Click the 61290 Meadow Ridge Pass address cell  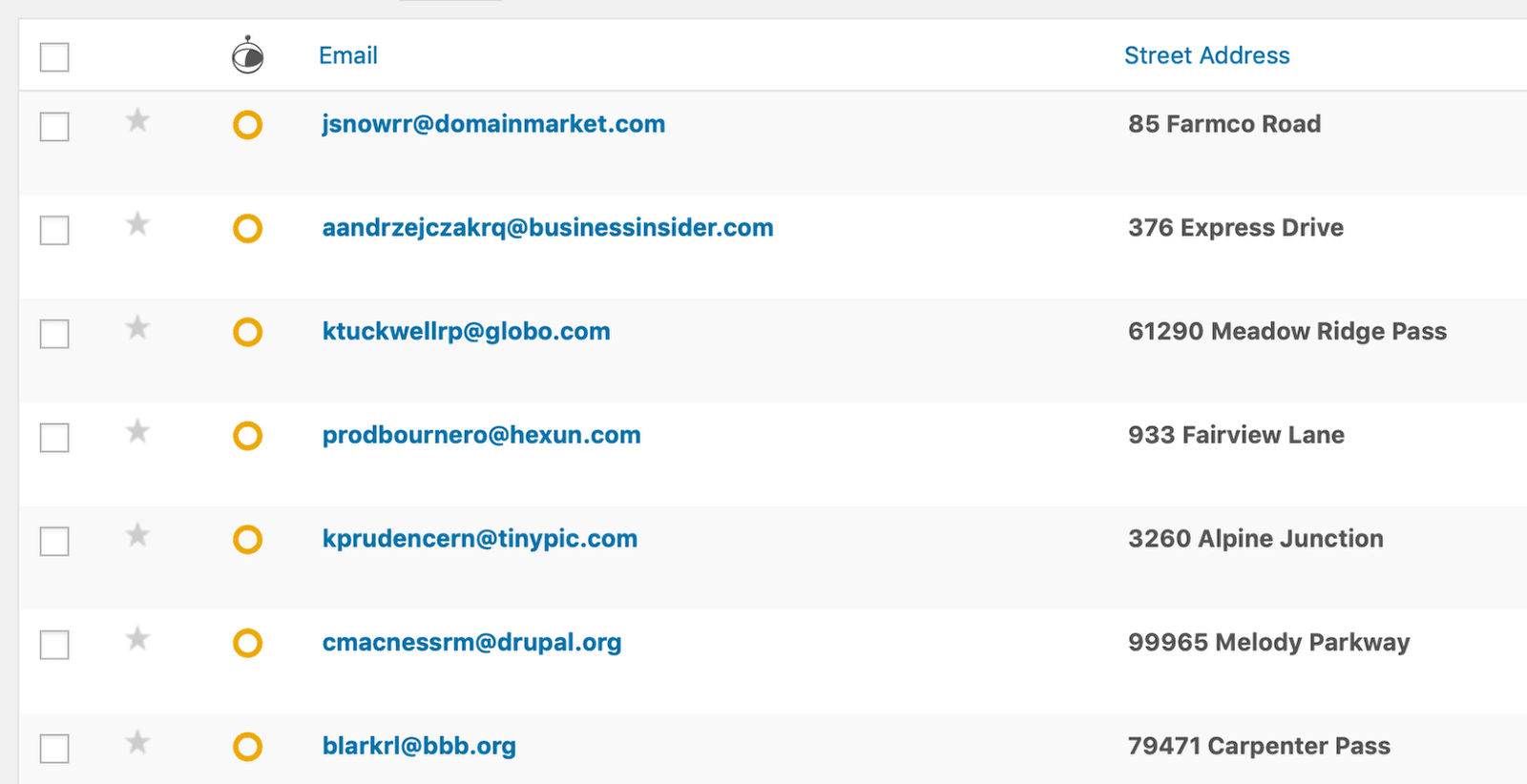point(1286,332)
